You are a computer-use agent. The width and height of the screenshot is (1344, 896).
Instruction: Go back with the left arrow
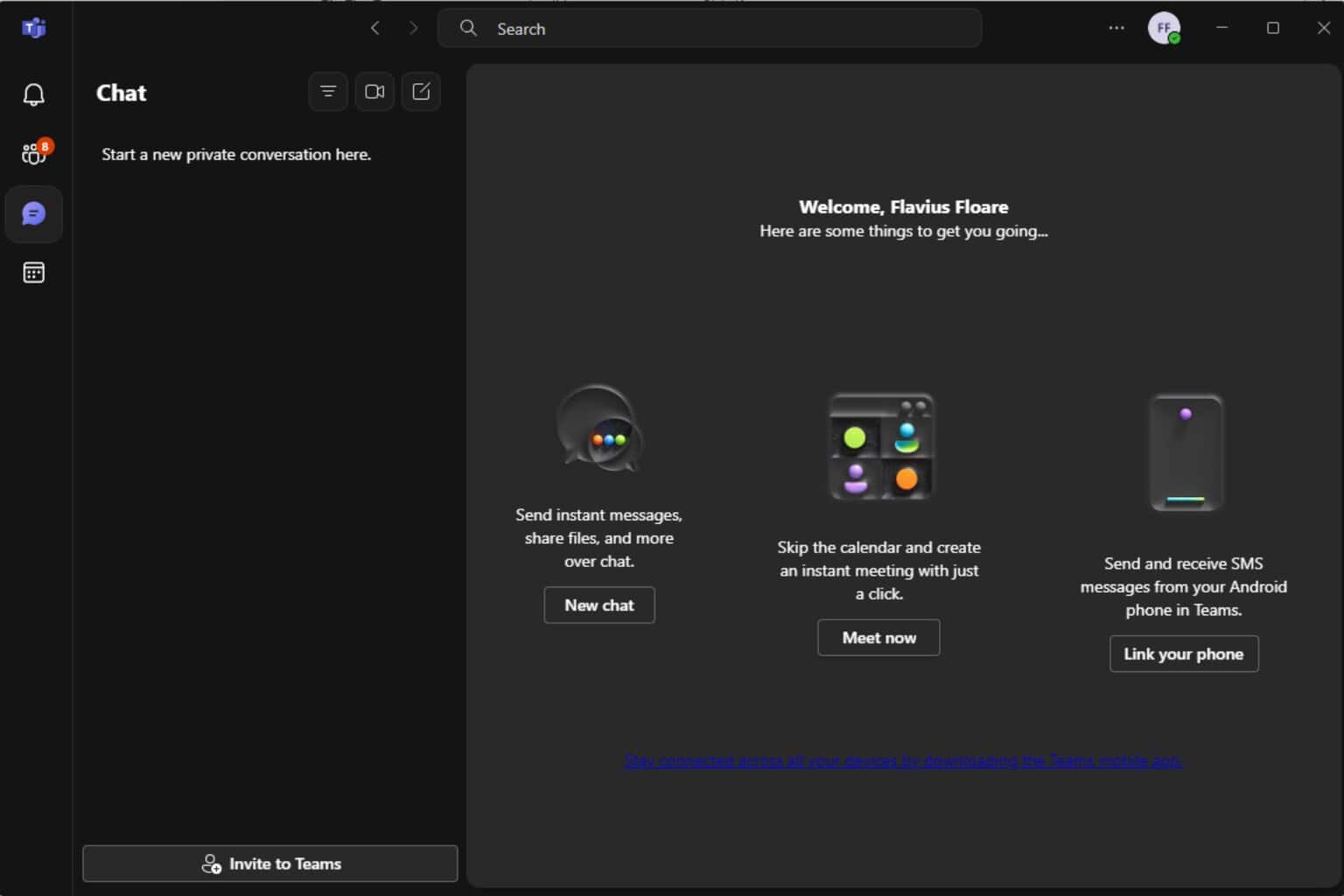point(375,28)
